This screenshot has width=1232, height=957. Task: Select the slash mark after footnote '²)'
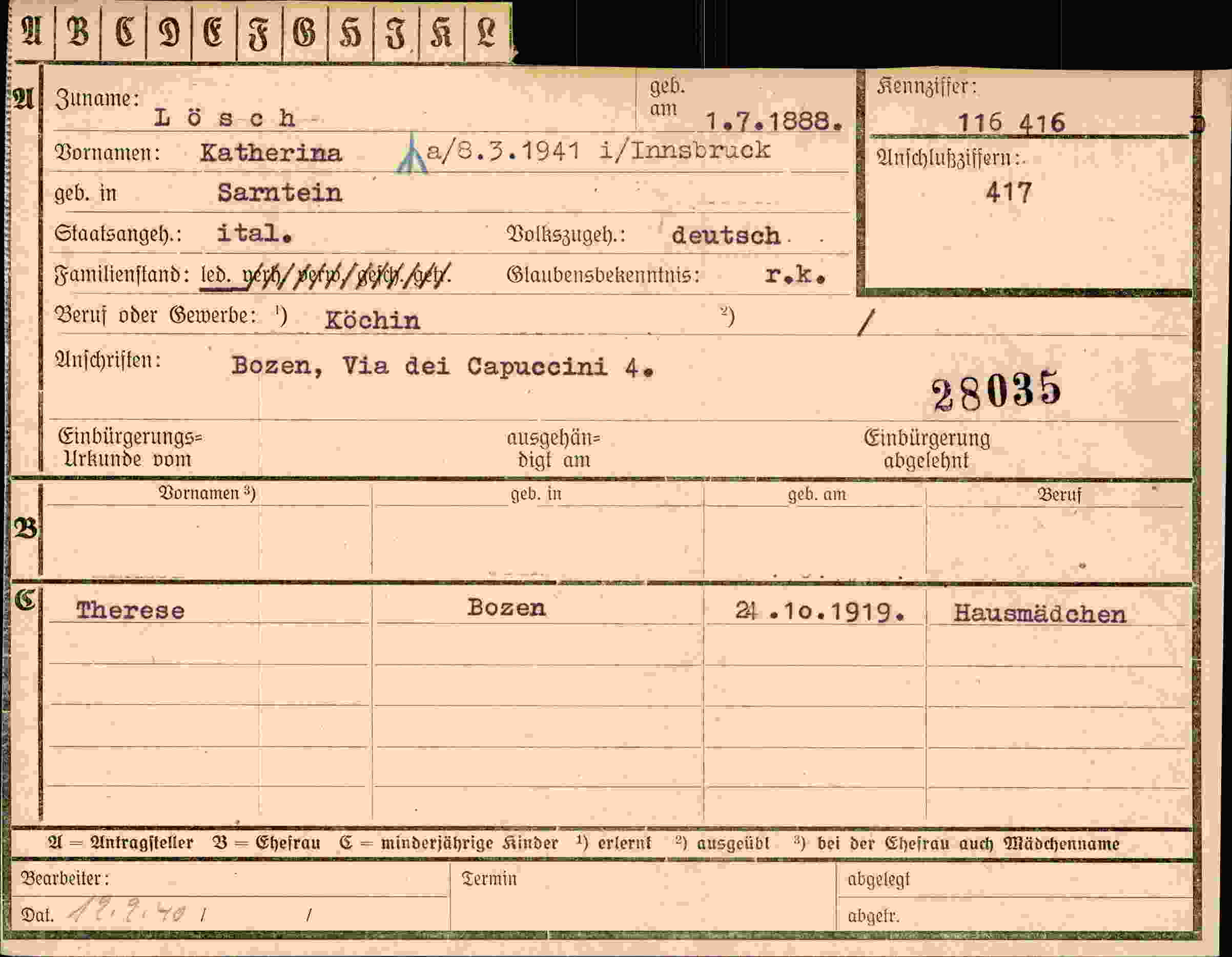point(866,322)
